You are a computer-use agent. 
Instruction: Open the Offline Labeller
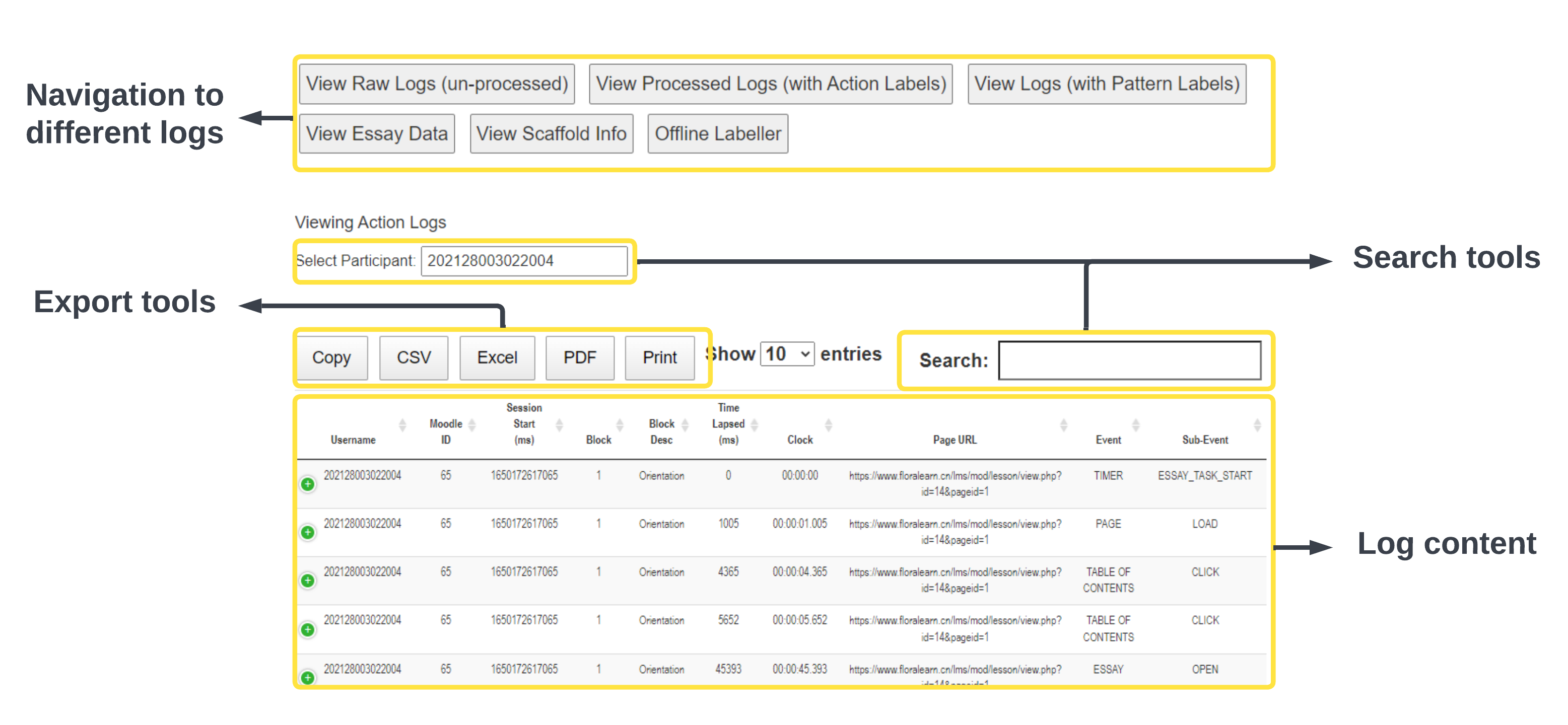pyautogui.click(x=718, y=134)
